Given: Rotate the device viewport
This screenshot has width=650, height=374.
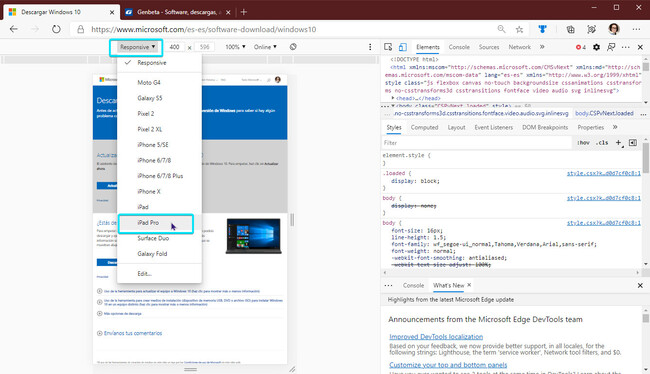Looking at the screenshot, I should click(293, 47).
